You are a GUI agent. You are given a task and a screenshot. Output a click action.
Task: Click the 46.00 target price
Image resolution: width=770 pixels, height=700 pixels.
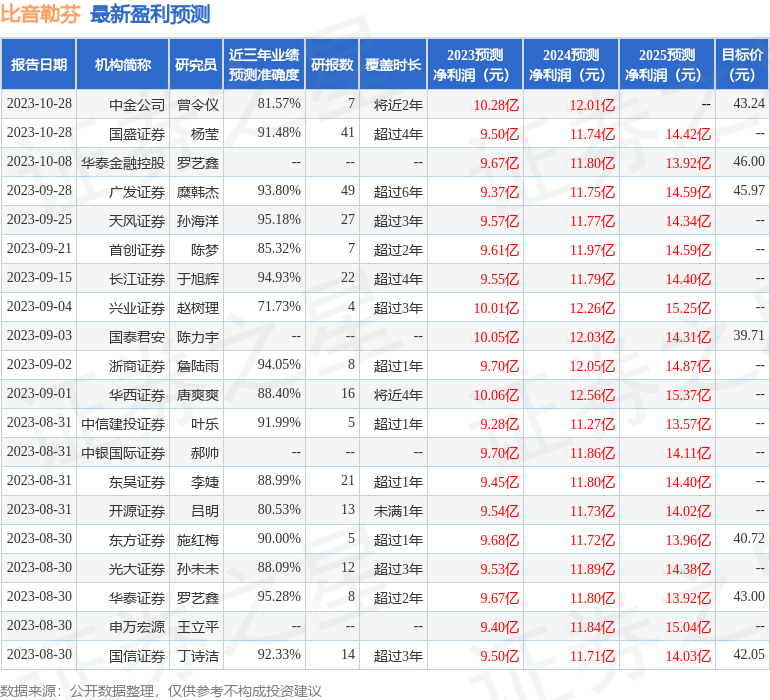pyautogui.click(x=749, y=161)
